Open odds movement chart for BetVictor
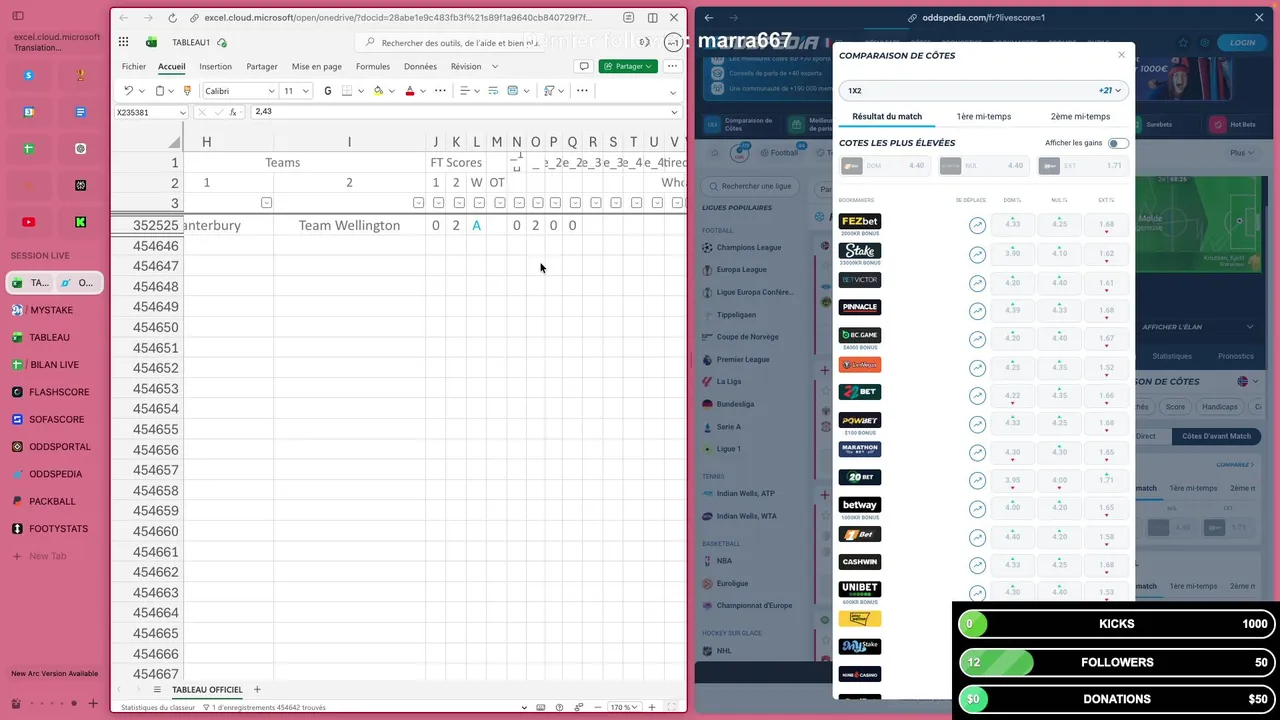The width and height of the screenshot is (1280, 720). click(977, 284)
